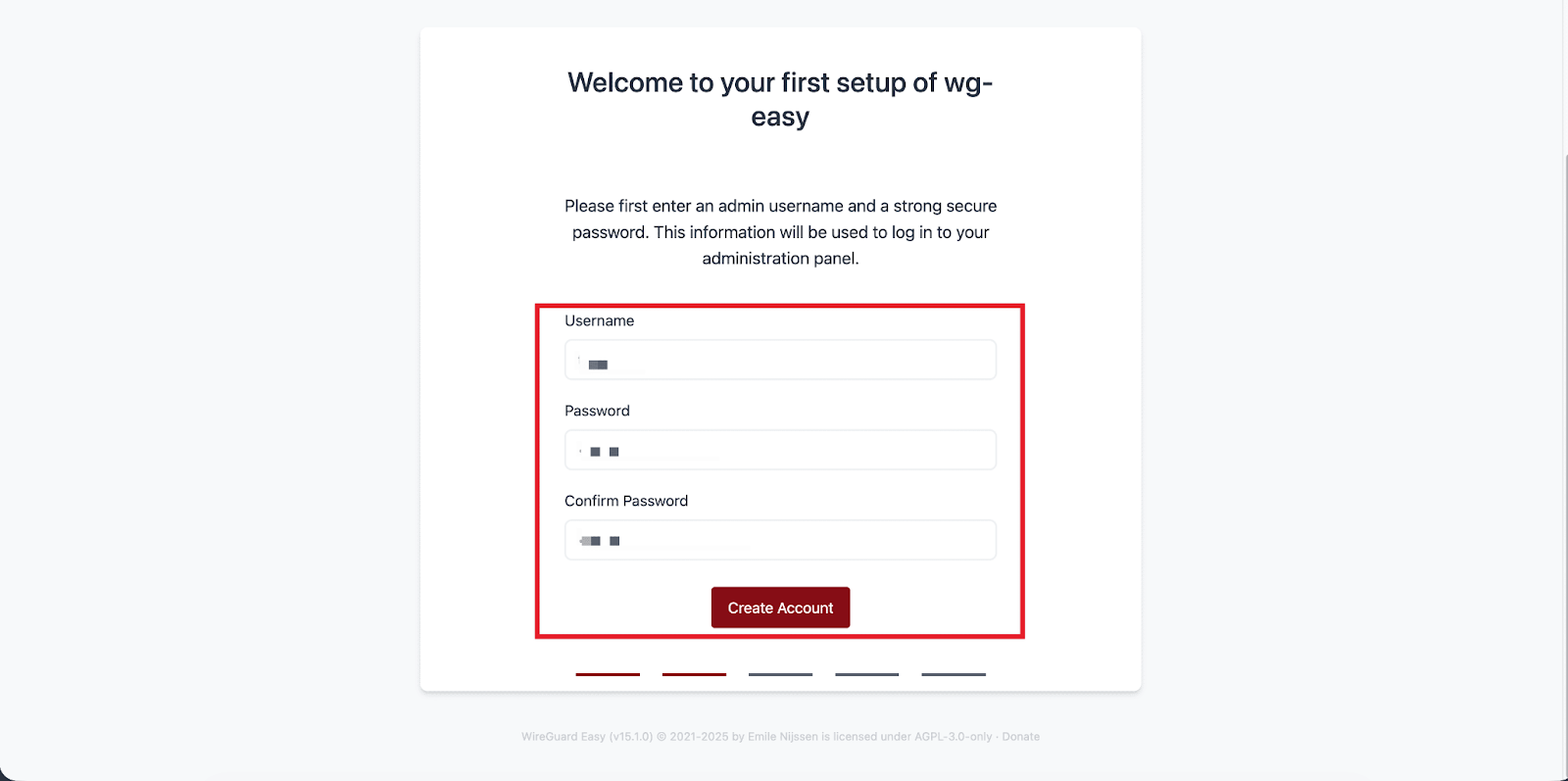Click inside the Password input field
The width and height of the screenshot is (1568, 781).
click(779, 449)
